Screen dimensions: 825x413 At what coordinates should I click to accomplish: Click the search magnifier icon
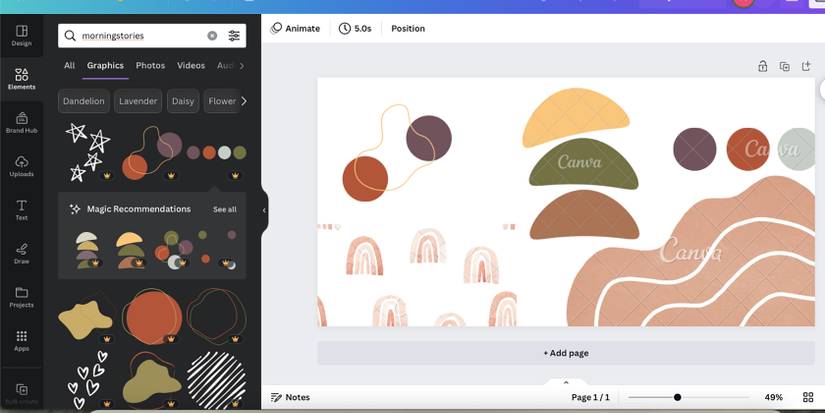[x=70, y=36]
